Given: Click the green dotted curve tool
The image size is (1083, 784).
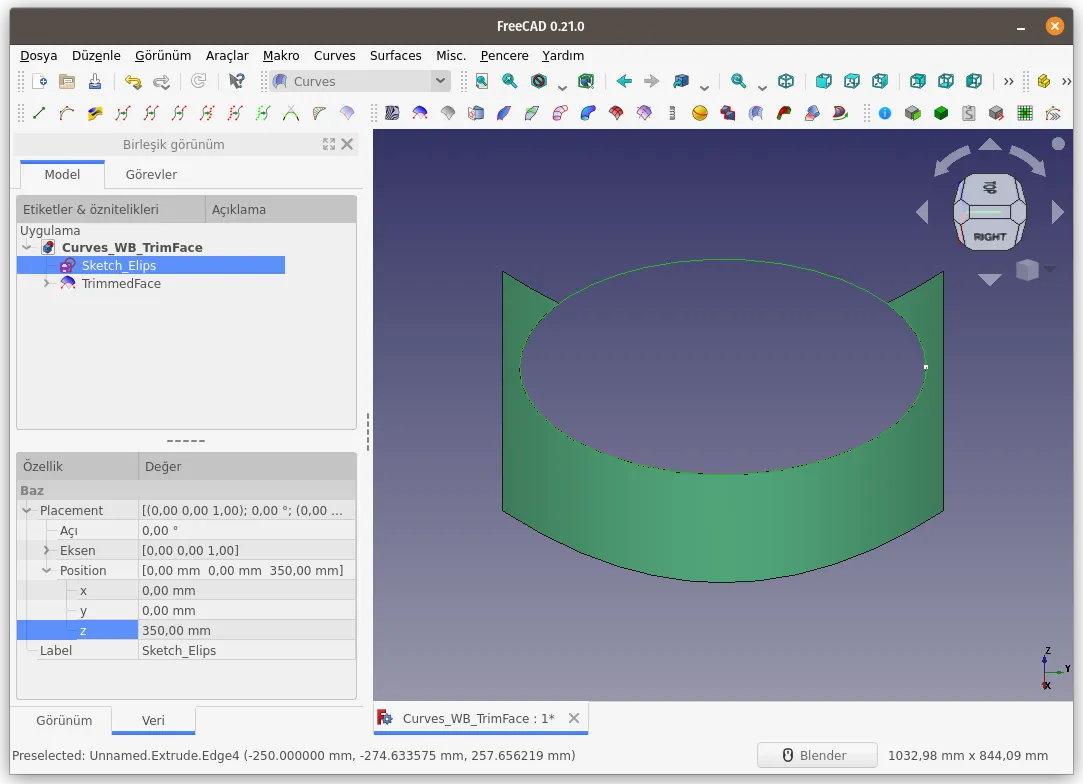Looking at the screenshot, I should click(x=263, y=113).
